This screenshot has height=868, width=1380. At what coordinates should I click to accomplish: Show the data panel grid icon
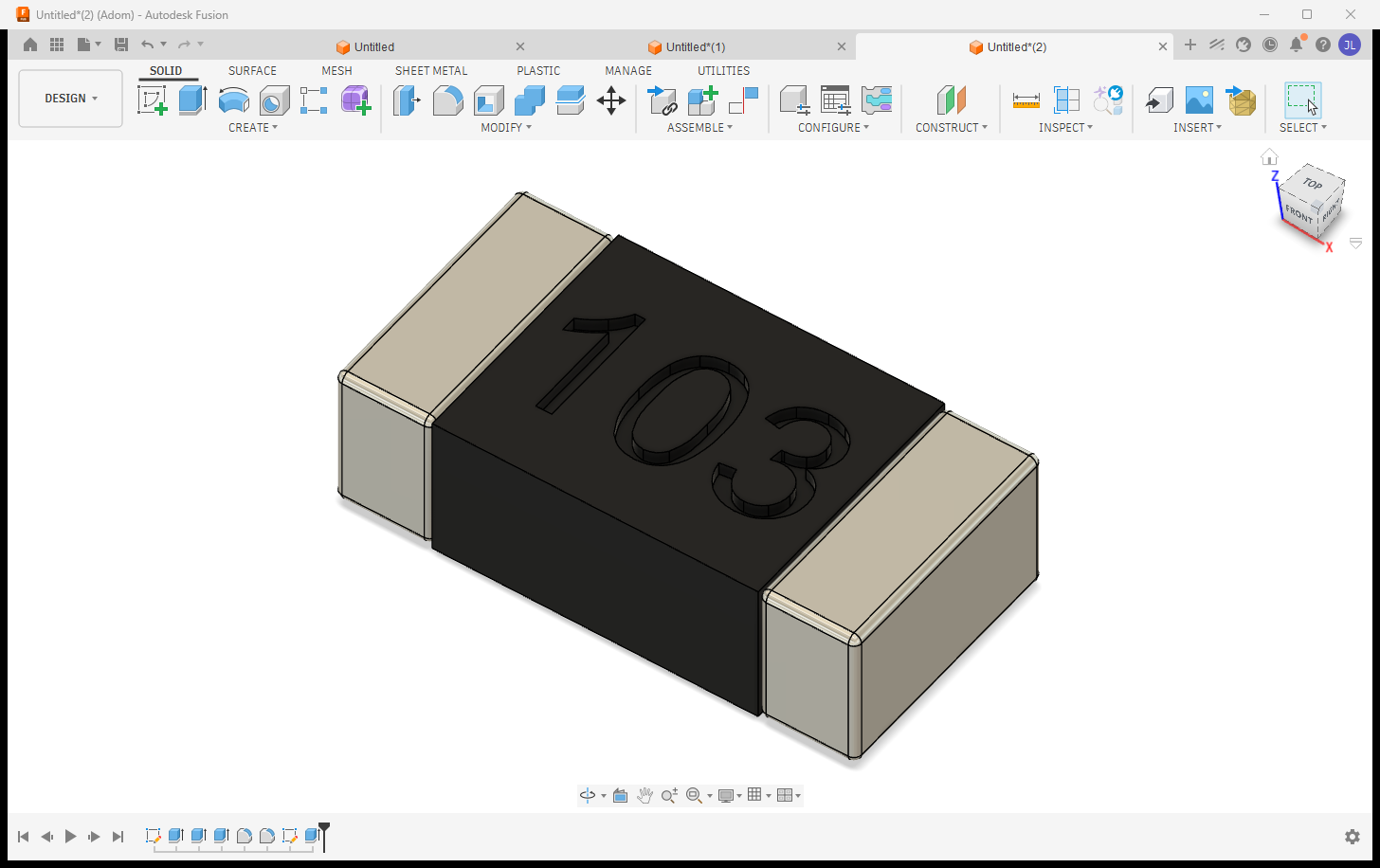(57, 45)
